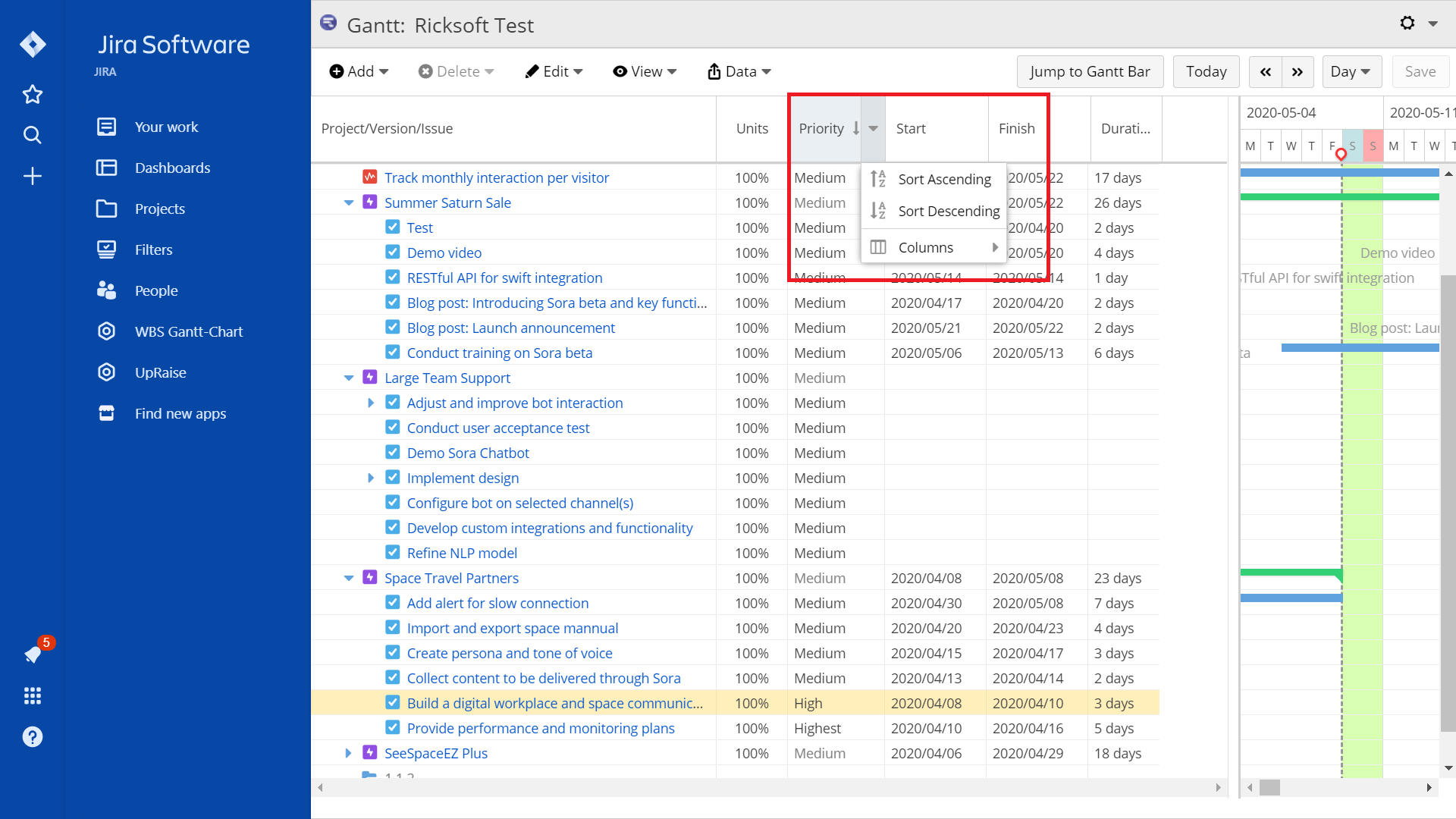Click the green summary bar of Space Travel Partners
This screenshot has height=819, width=1456.
pyautogui.click(x=1291, y=573)
